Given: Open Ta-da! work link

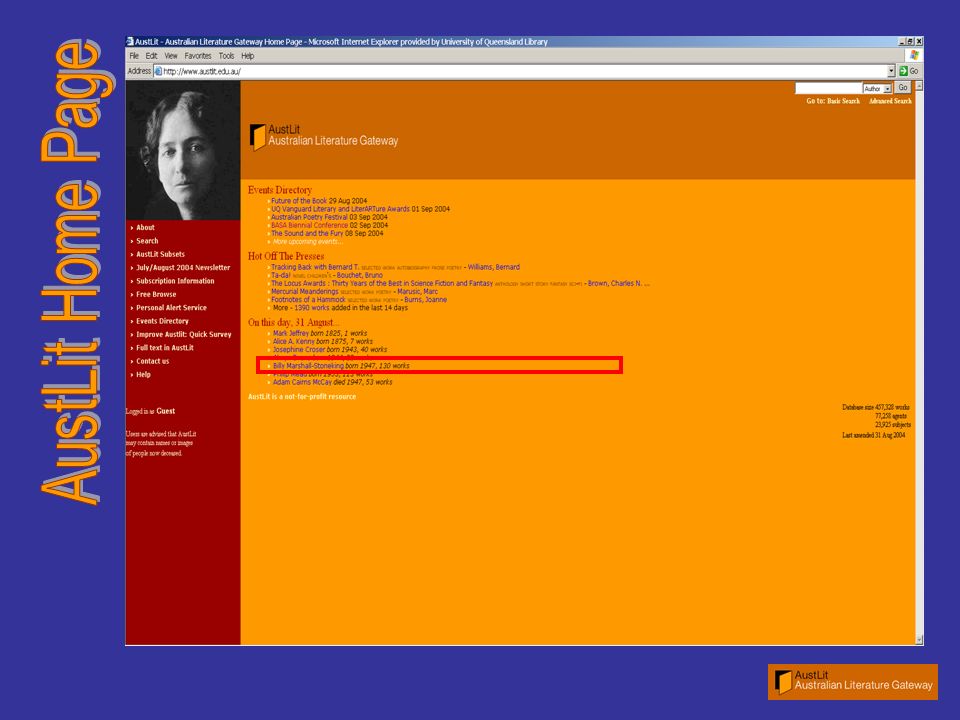Looking at the screenshot, I should [x=281, y=276].
